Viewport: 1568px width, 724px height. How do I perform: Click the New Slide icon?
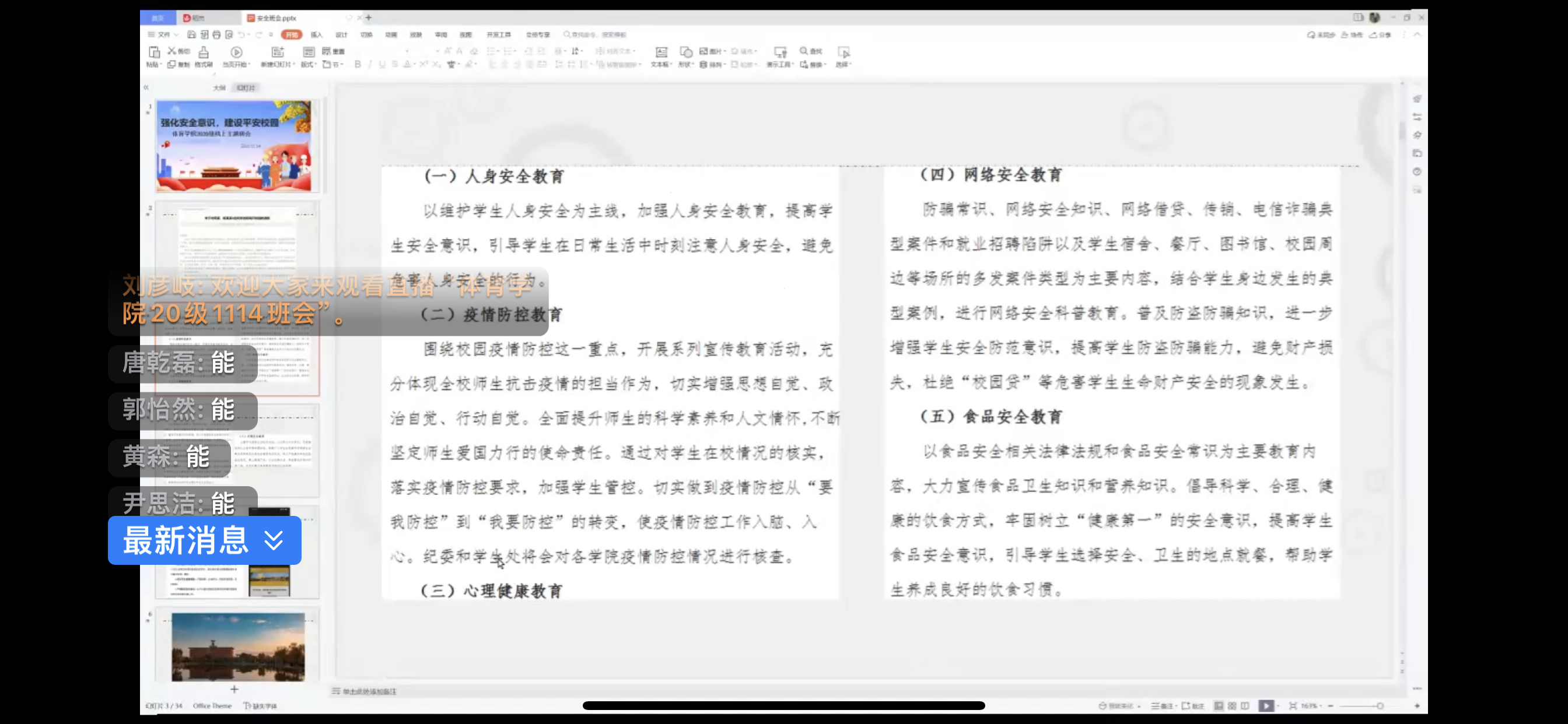[278, 52]
